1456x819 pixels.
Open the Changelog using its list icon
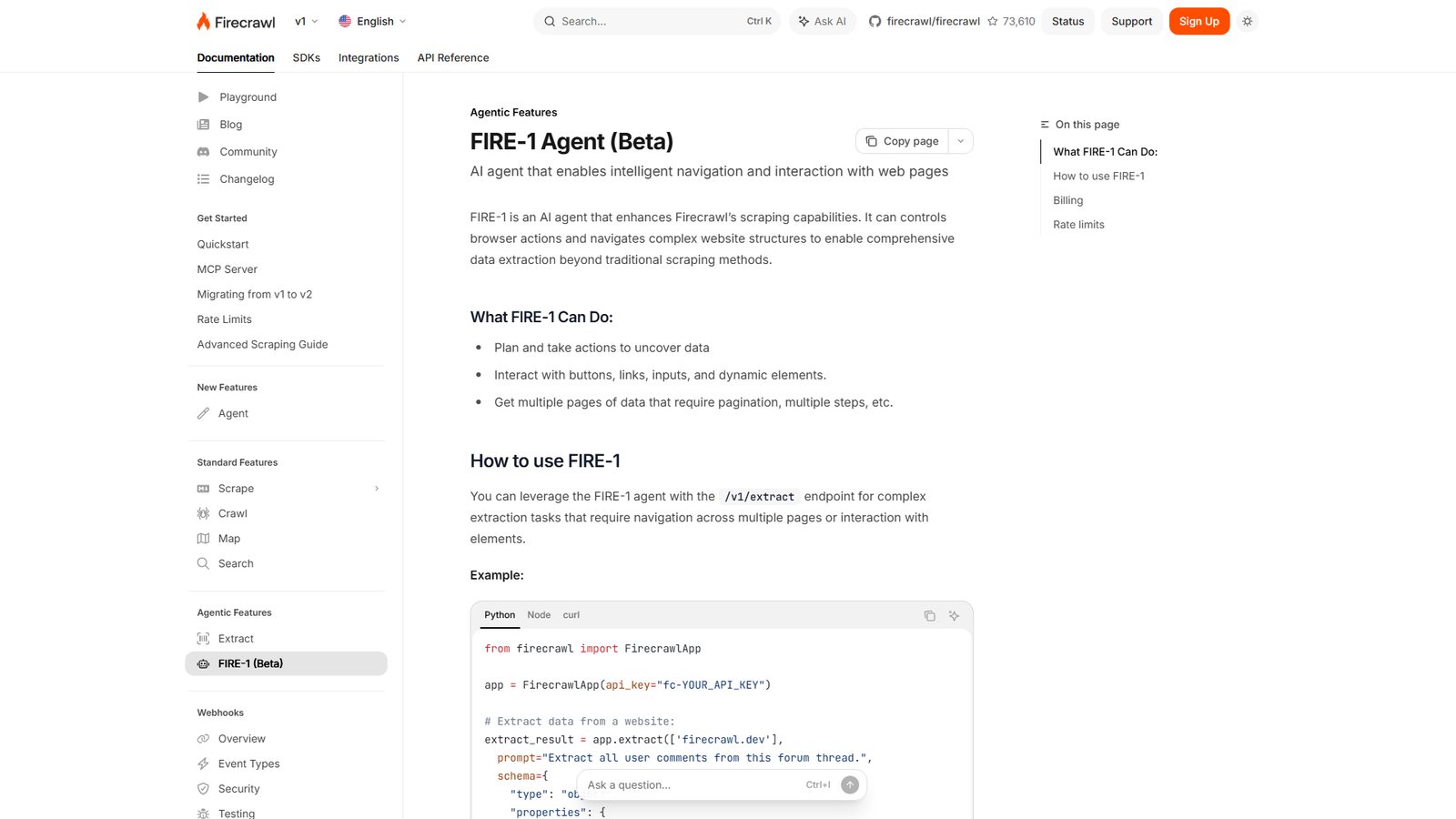pos(204,178)
